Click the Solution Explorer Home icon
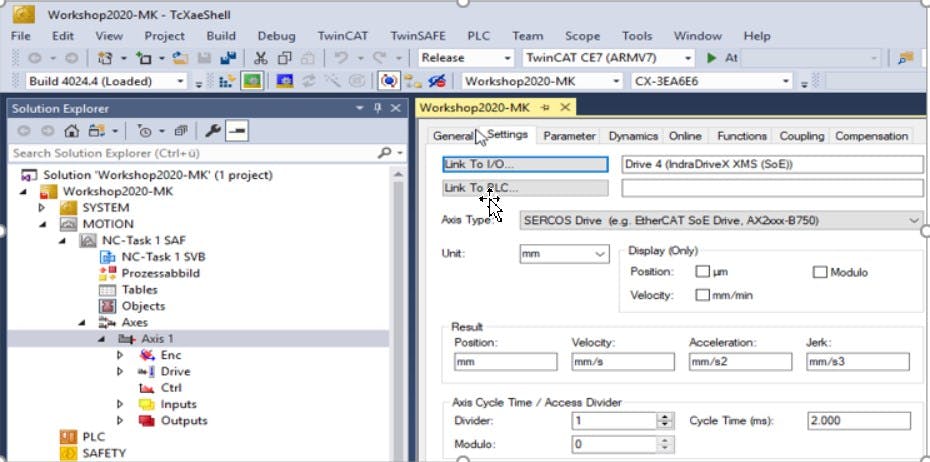Viewport: 930px width, 462px height. [71, 130]
